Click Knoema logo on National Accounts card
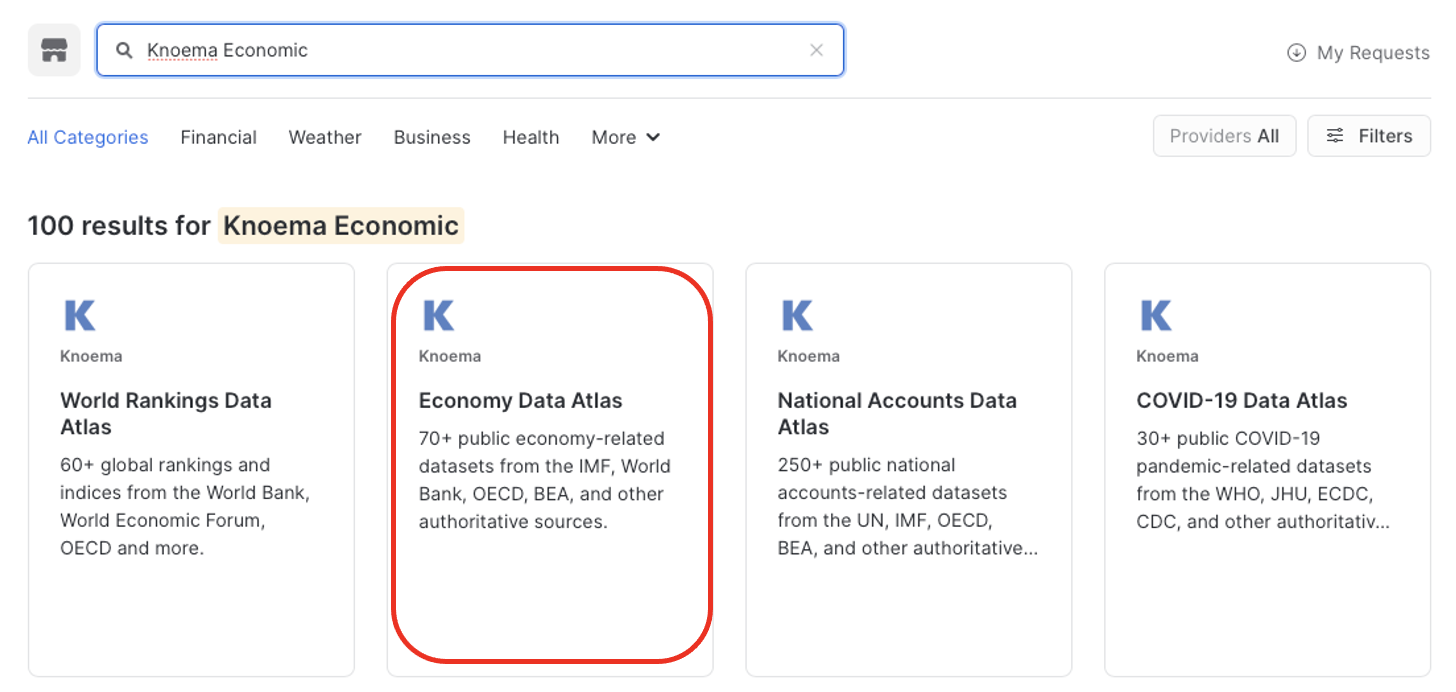Screen dimensions: 1456x692 coord(797,315)
